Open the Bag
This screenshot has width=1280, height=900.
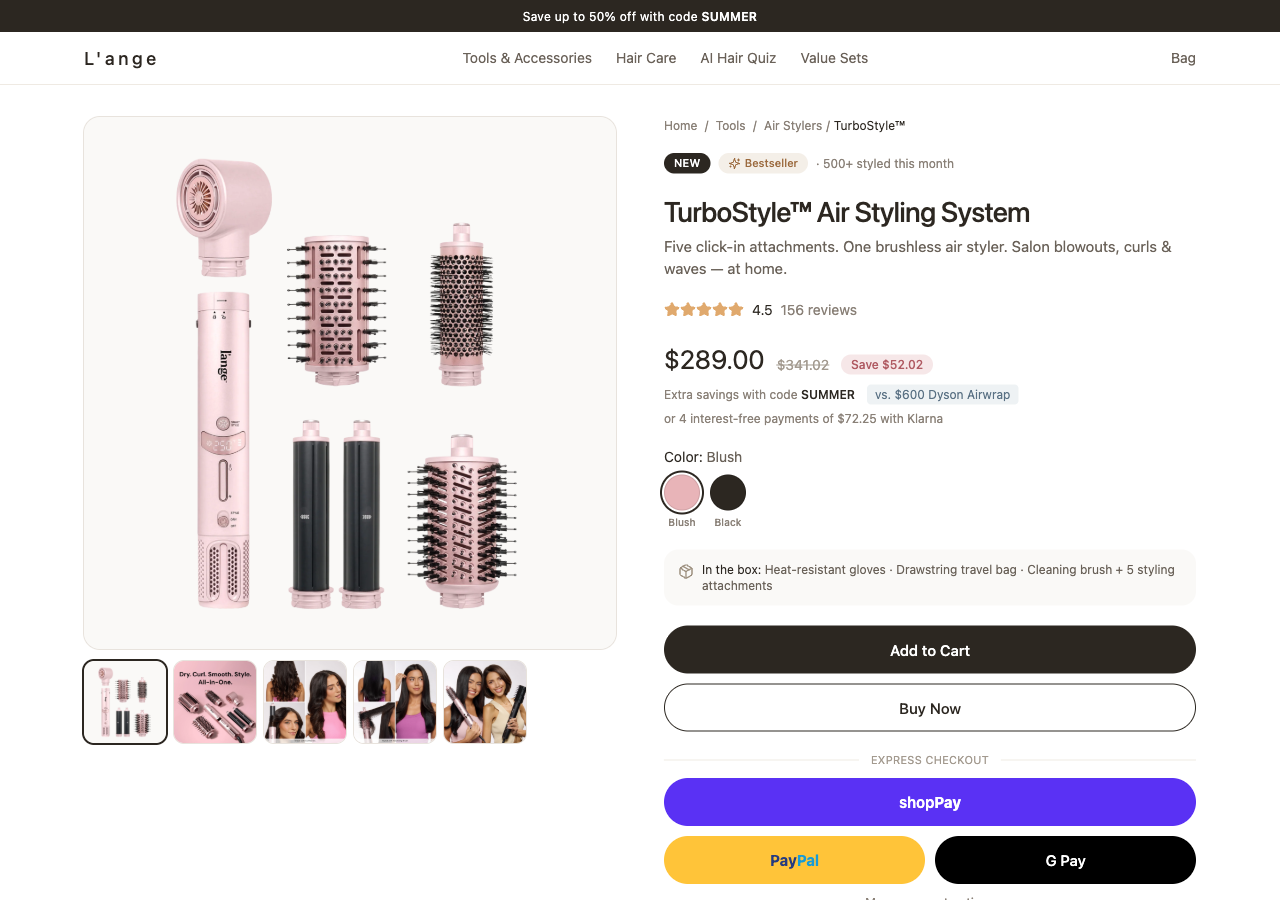point(1183,58)
